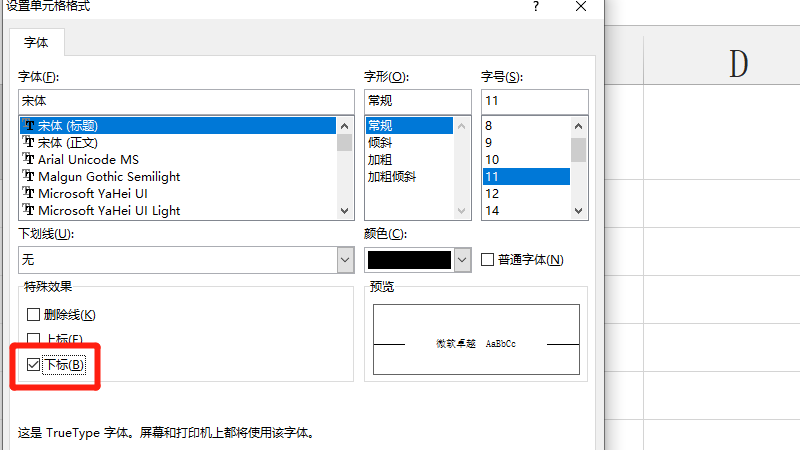Enable the 上标 superscript checkbox
800x450 pixels.
pos(34,339)
